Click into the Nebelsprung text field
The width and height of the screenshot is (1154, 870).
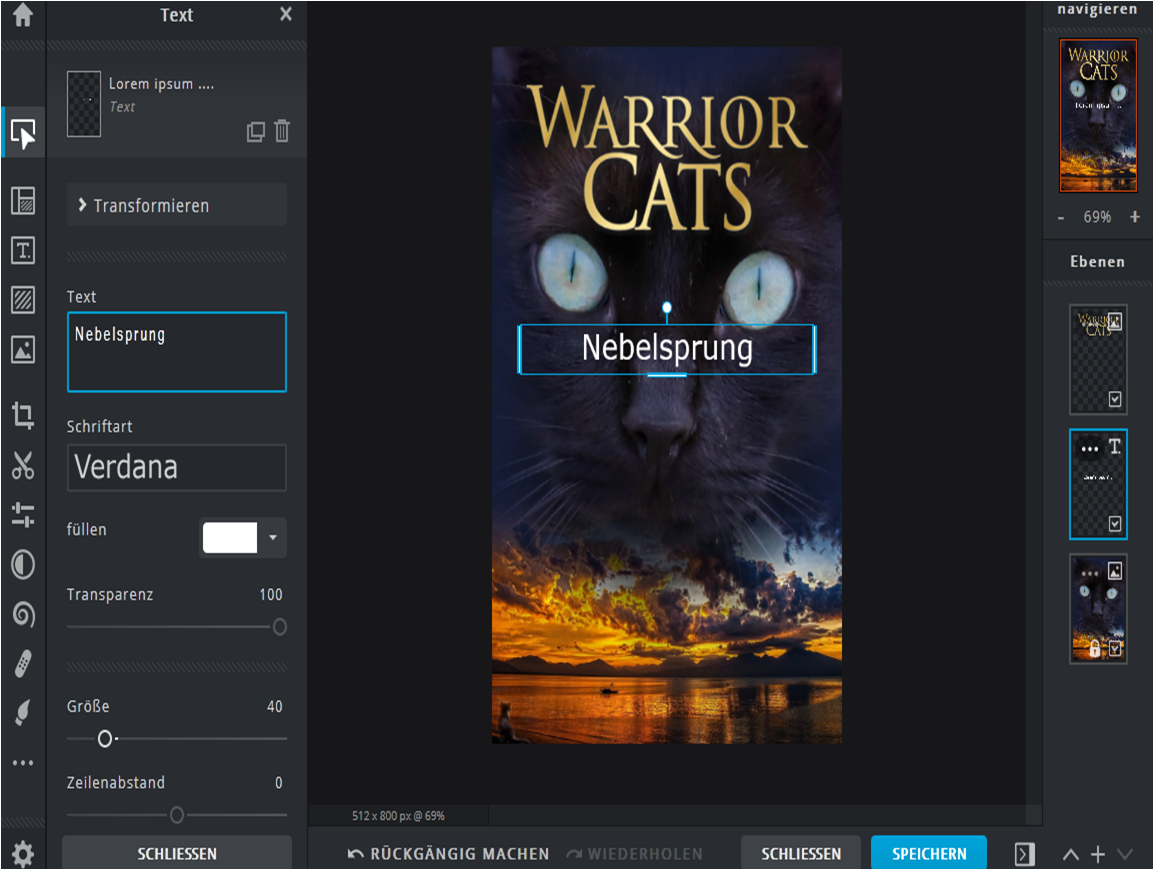point(177,352)
